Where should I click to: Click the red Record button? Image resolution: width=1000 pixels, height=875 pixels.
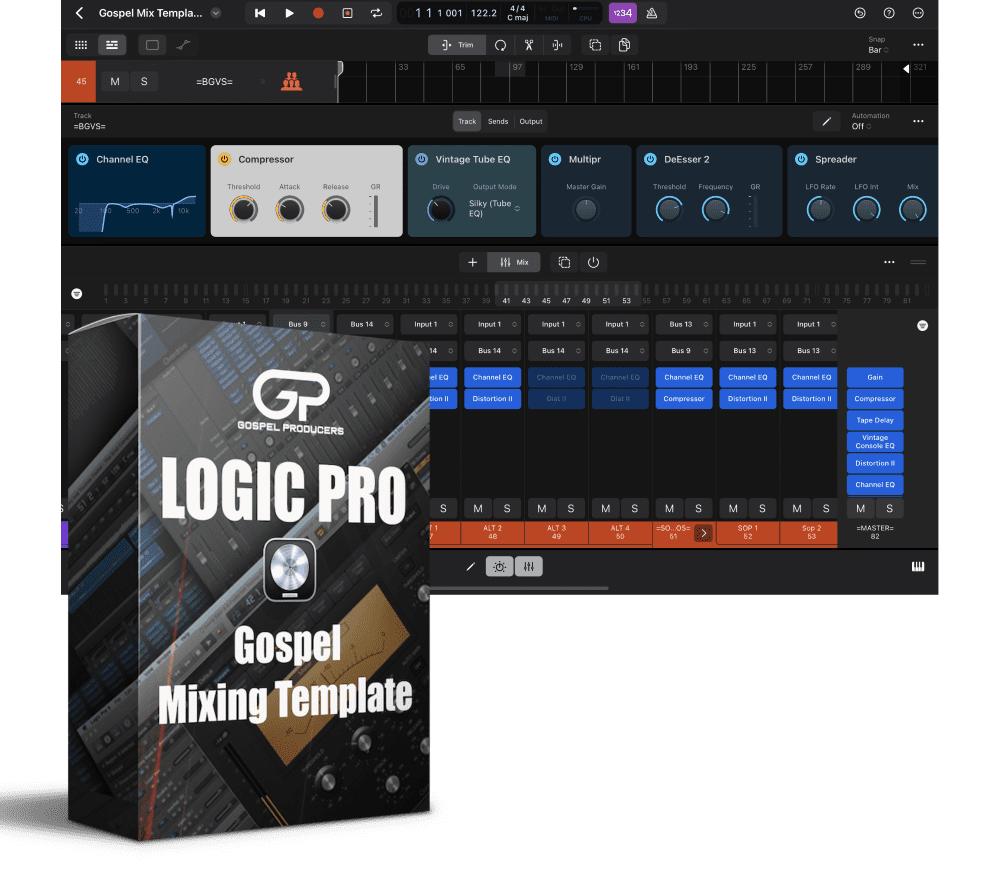click(318, 13)
